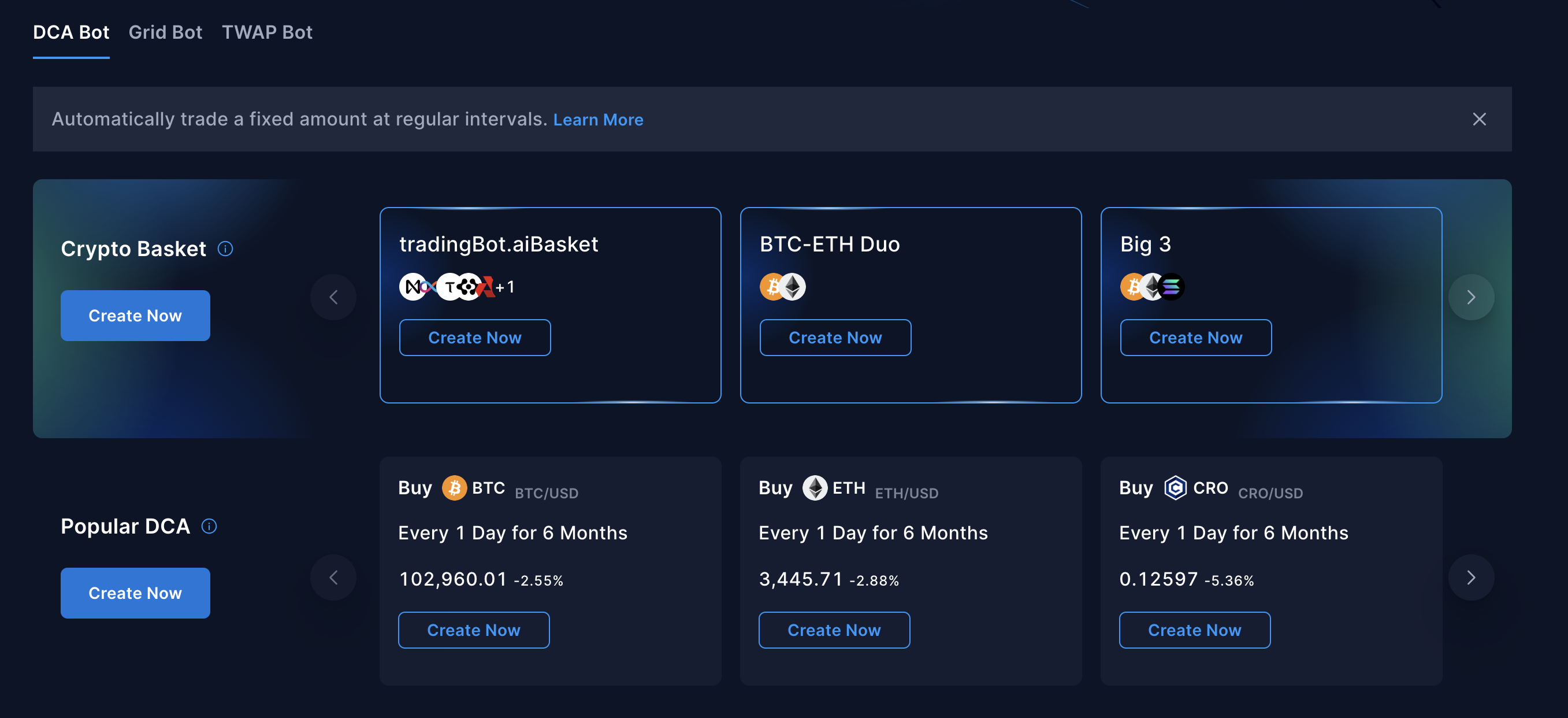Click the BTC/USD price showing 102,960.01

[453, 579]
